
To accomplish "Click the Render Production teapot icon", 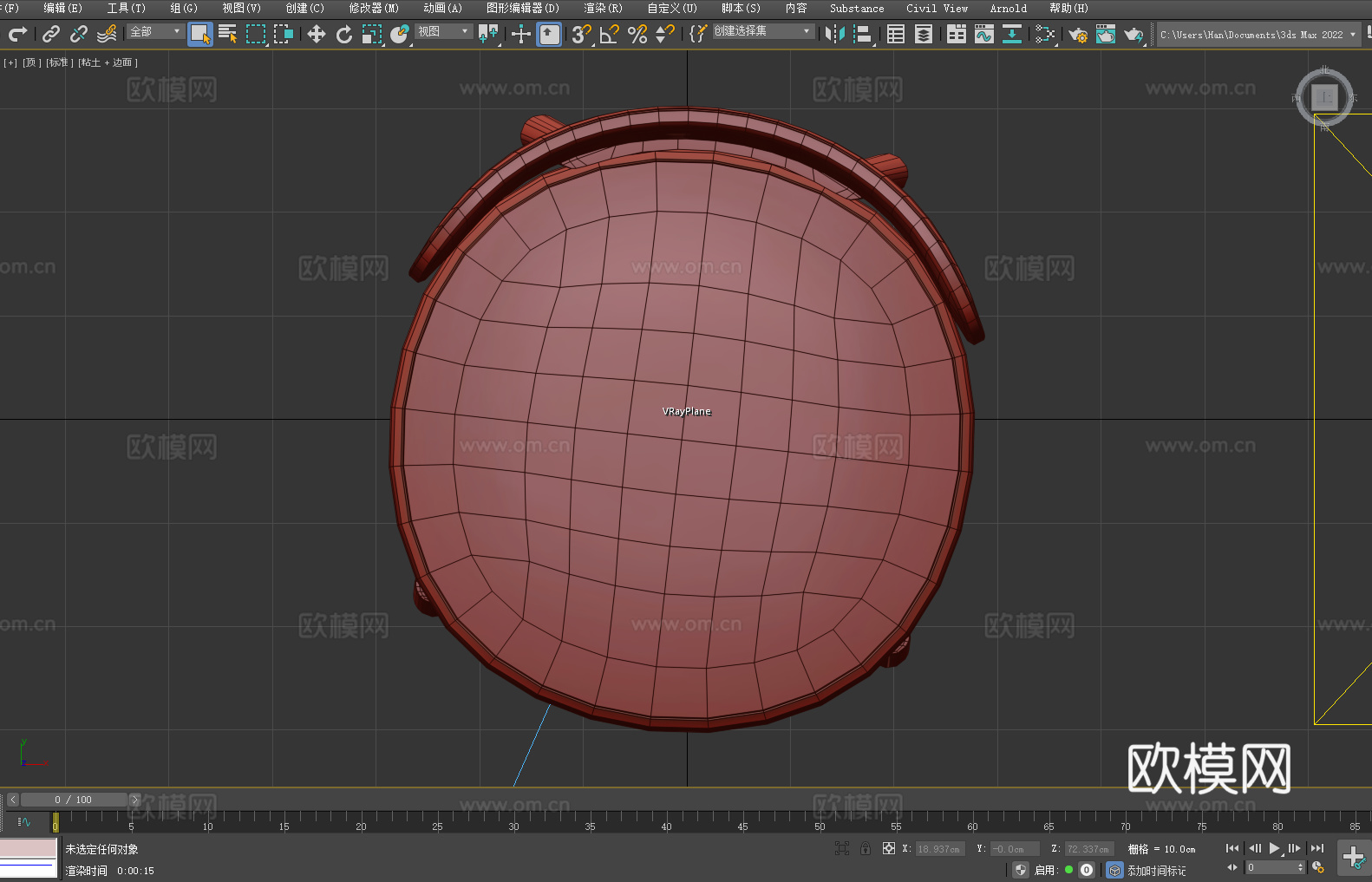I will 1134,34.
